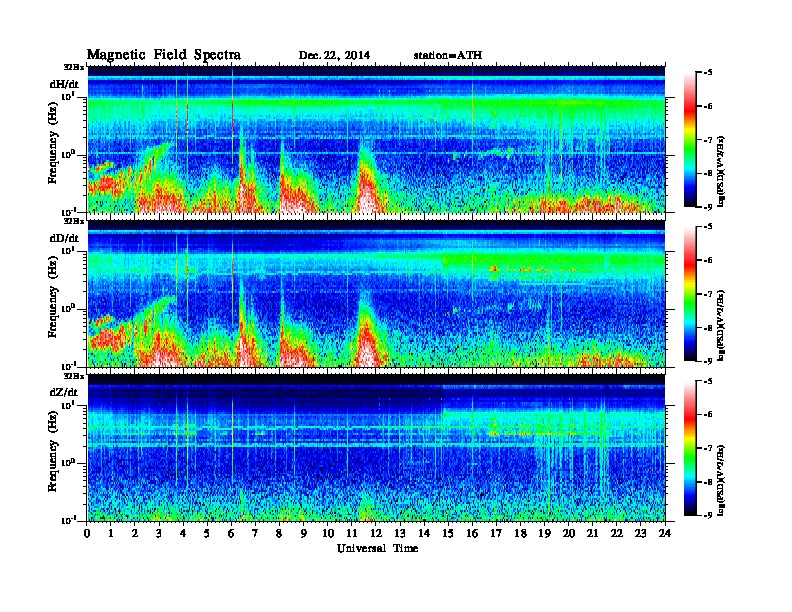Click hour label 15 on the time axis
This screenshot has height=612, width=792.
pyautogui.click(x=448, y=533)
